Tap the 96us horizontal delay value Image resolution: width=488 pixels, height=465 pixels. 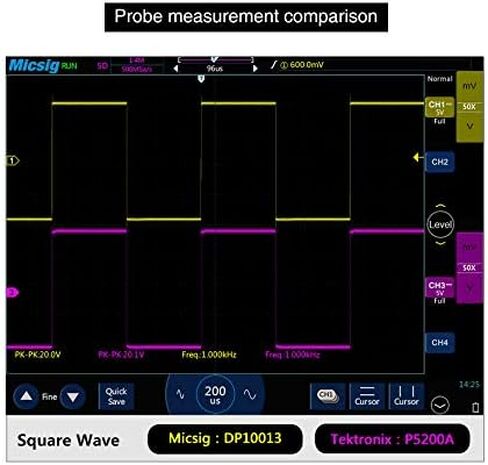(x=214, y=68)
